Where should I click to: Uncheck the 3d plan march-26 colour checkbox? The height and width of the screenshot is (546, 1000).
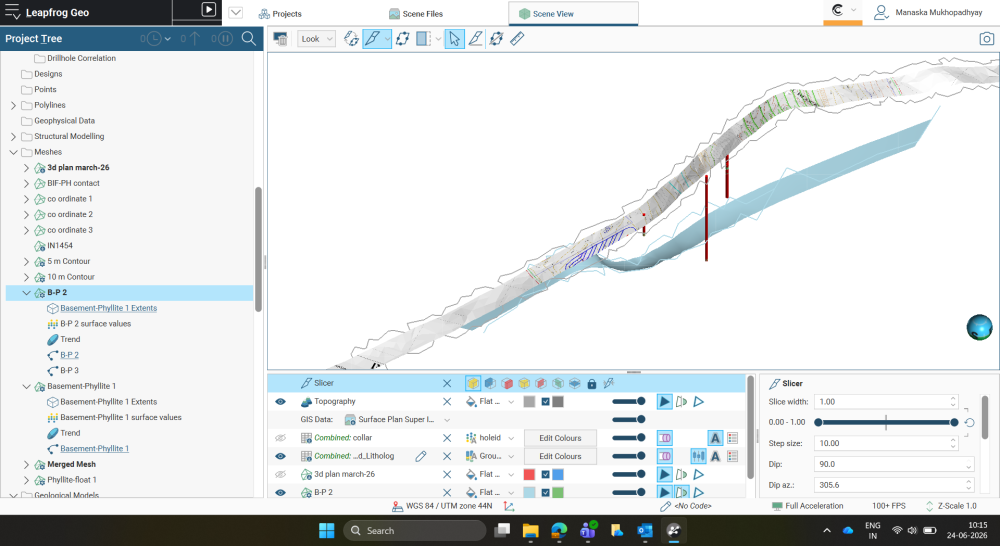click(545, 475)
